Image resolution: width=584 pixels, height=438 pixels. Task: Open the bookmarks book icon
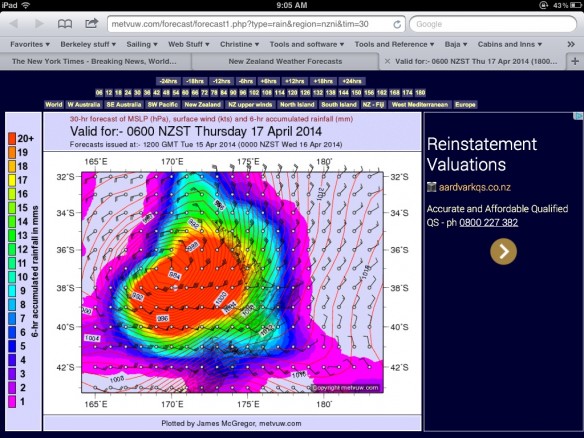coord(65,24)
